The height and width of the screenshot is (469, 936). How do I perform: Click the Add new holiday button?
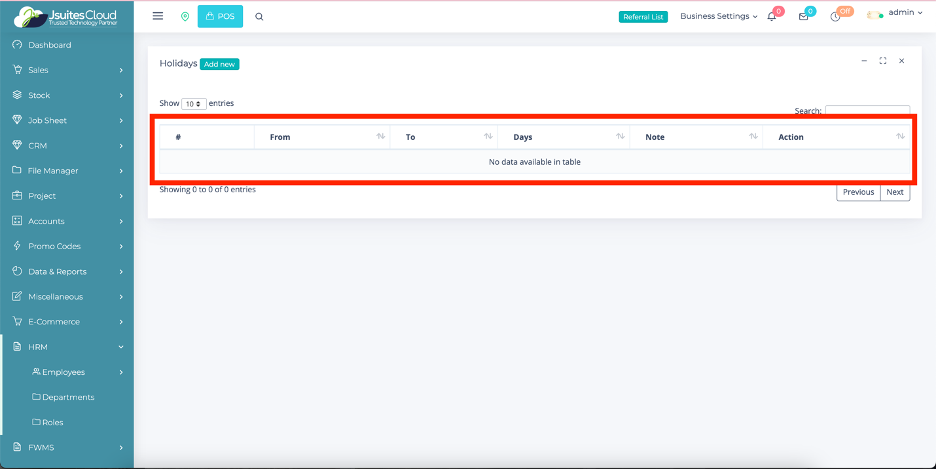point(219,64)
